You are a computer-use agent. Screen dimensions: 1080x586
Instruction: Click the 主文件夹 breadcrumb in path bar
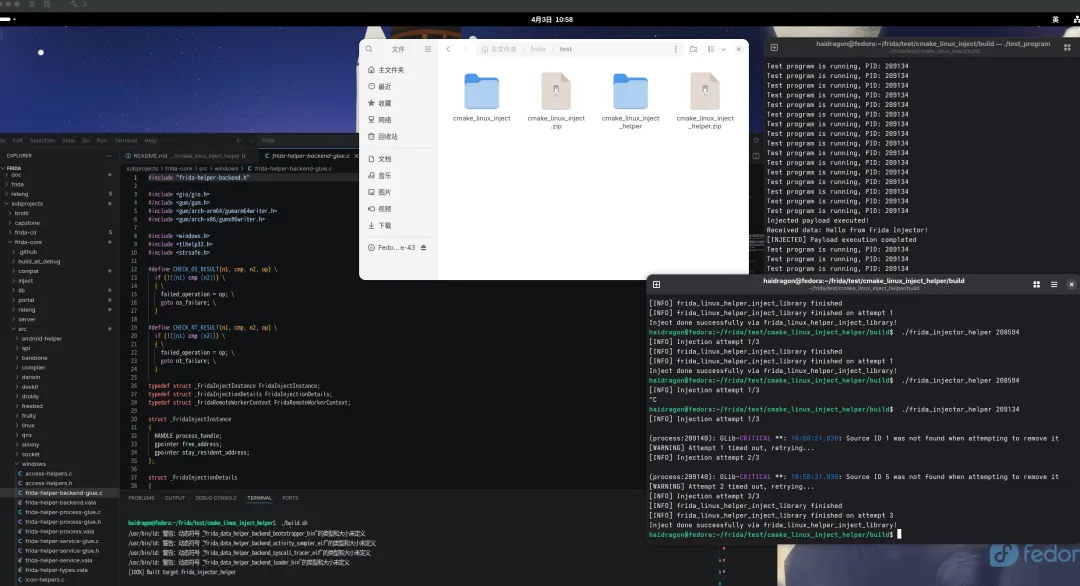(499, 50)
